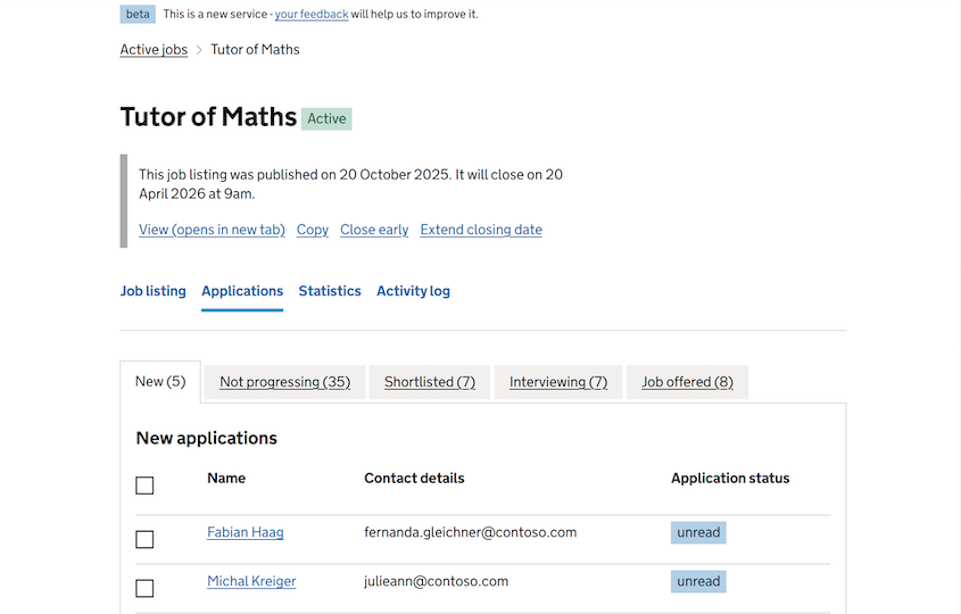Select the Applications tab

242,291
